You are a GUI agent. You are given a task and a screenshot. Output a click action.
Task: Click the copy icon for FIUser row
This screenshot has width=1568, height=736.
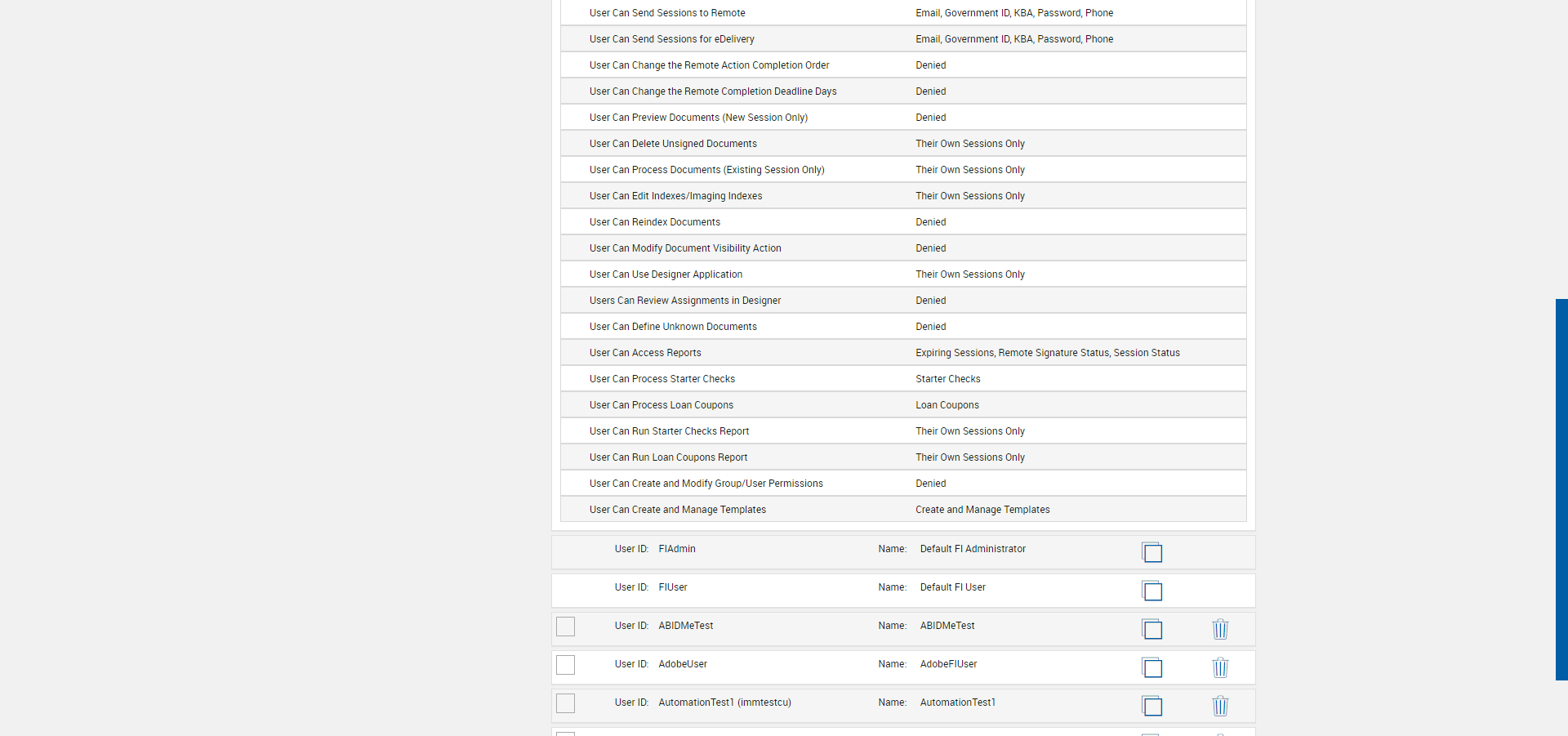click(1151, 591)
